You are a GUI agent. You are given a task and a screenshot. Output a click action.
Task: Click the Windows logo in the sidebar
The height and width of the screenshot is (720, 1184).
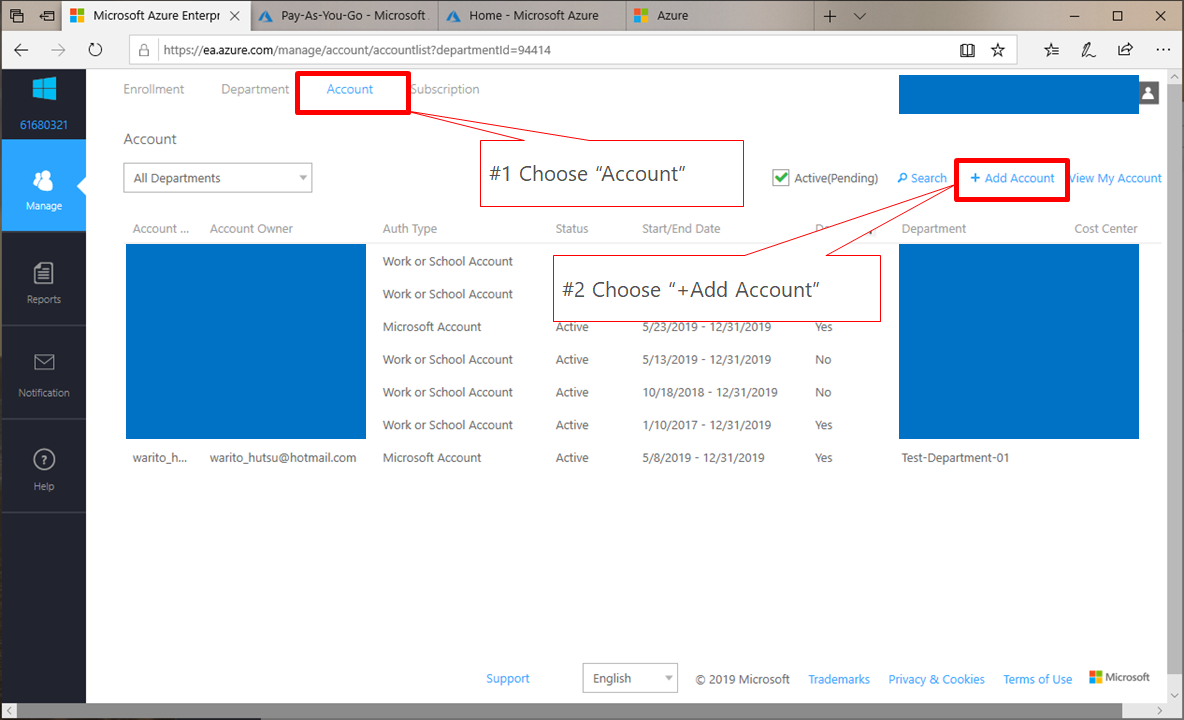[44, 88]
